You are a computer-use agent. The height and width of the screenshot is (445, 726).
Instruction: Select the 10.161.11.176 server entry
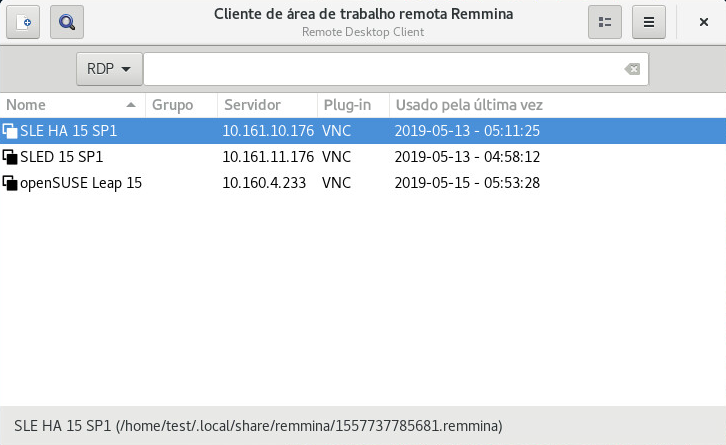[x=268, y=157]
